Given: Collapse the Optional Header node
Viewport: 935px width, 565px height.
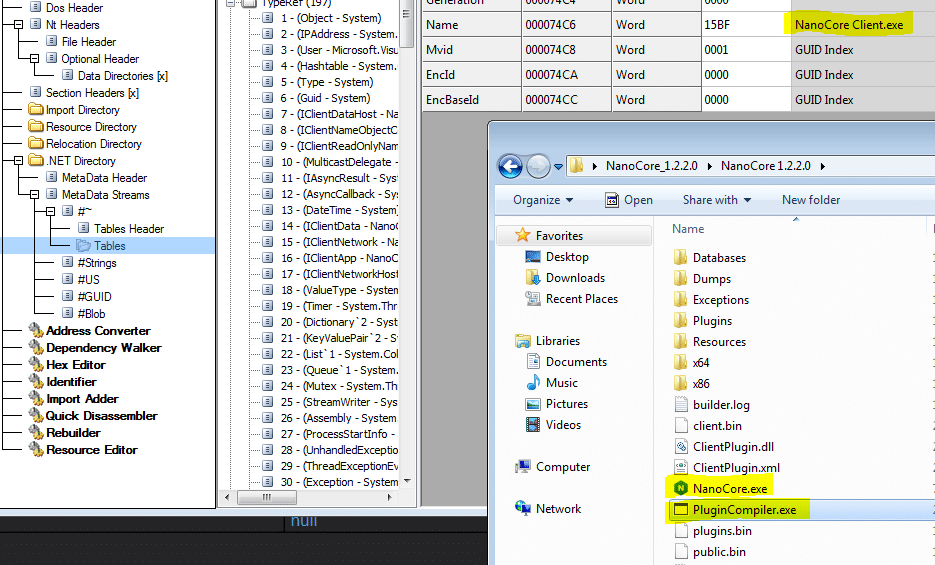Looking at the screenshot, I should (35, 58).
